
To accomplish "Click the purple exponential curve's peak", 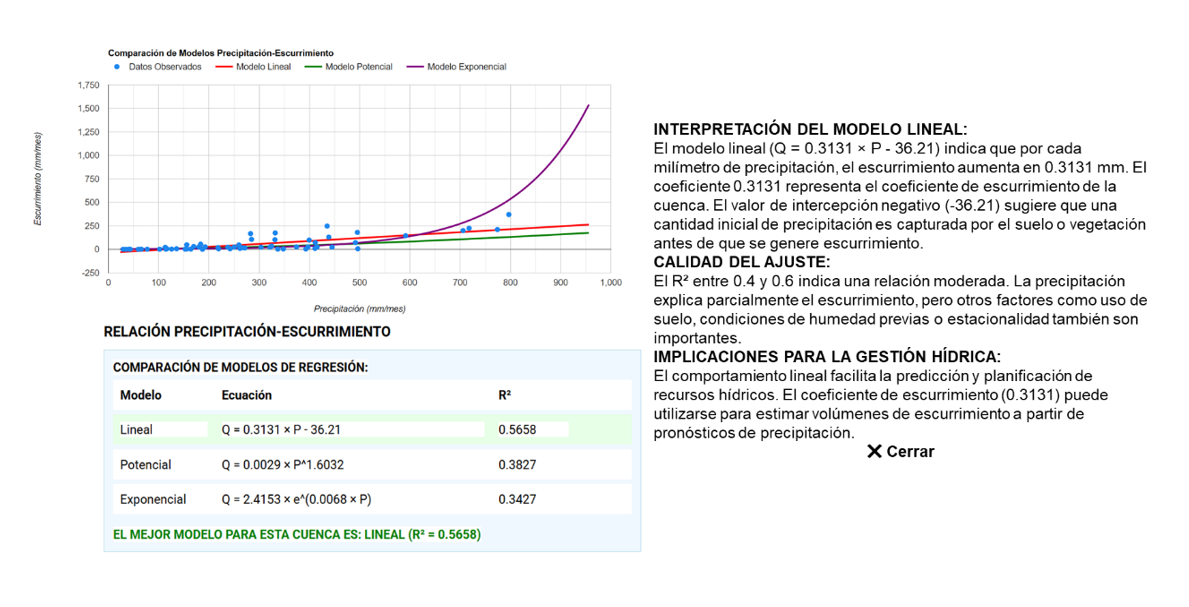I will tap(588, 106).
